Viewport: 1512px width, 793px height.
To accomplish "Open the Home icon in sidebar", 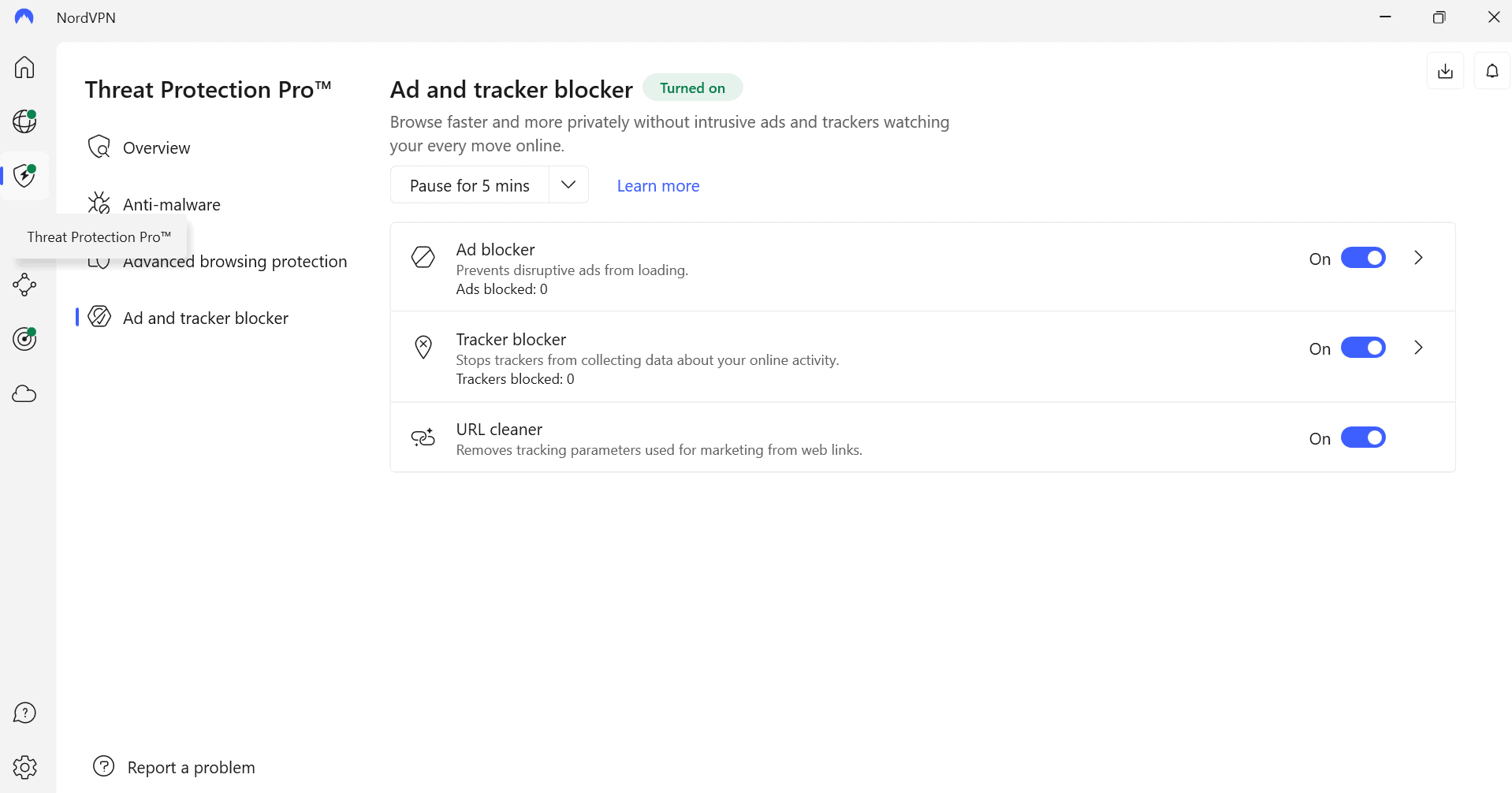I will [24, 67].
